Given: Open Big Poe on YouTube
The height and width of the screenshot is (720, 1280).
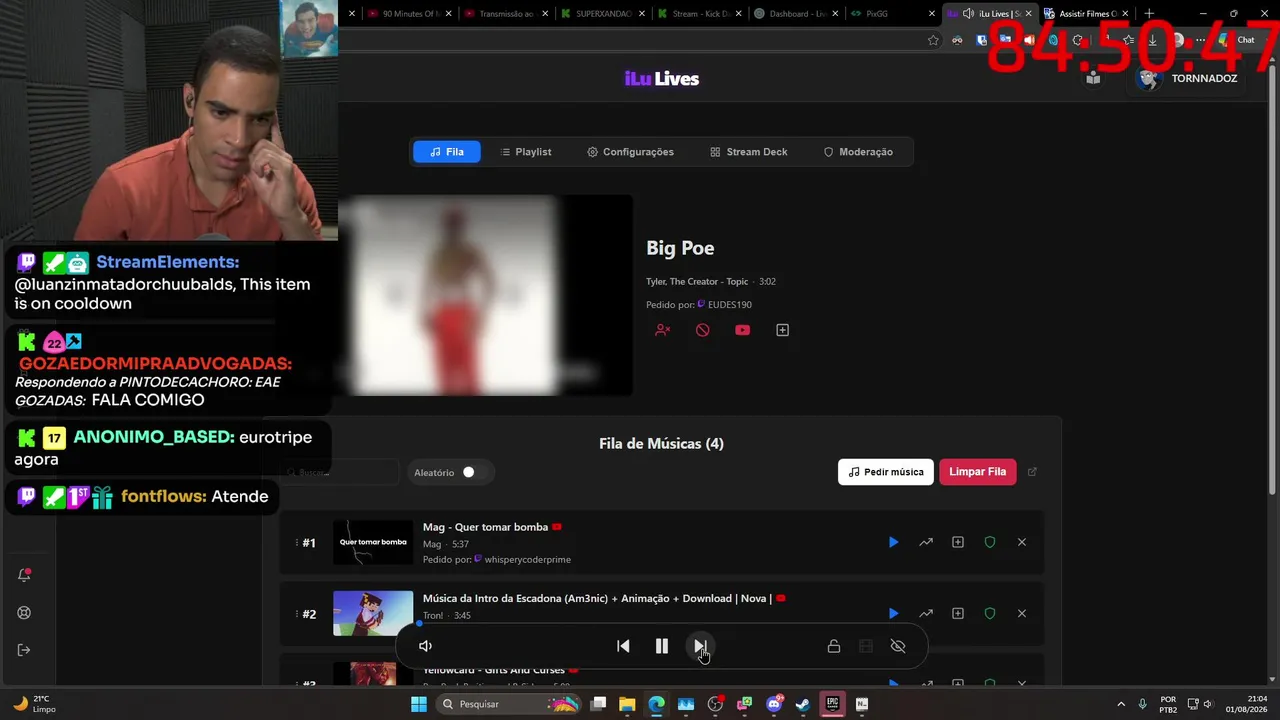Looking at the screenshot, I should click(x=742, y=330).
